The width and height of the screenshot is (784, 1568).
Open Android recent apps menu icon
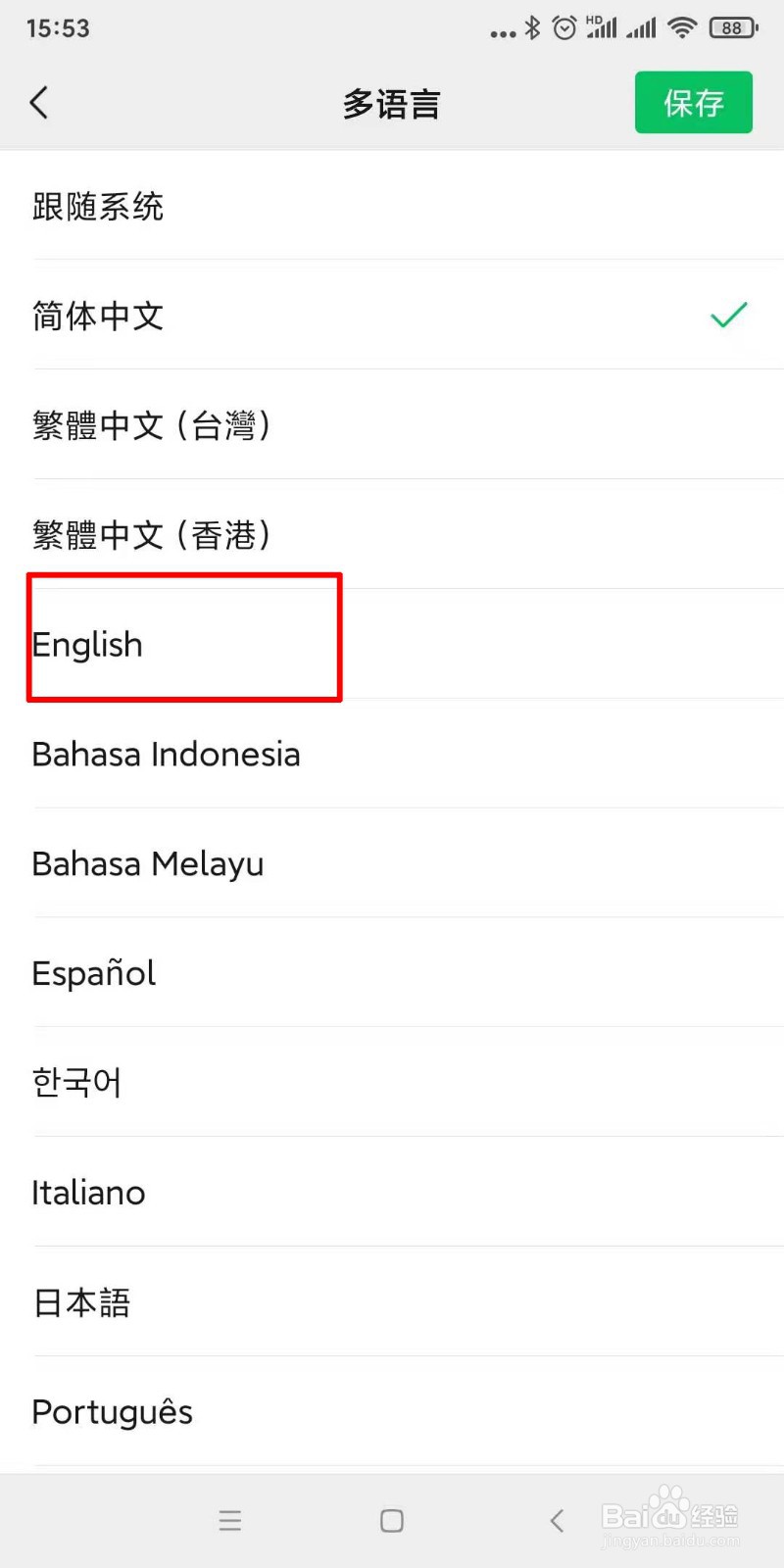click(x=230, y=1520)
